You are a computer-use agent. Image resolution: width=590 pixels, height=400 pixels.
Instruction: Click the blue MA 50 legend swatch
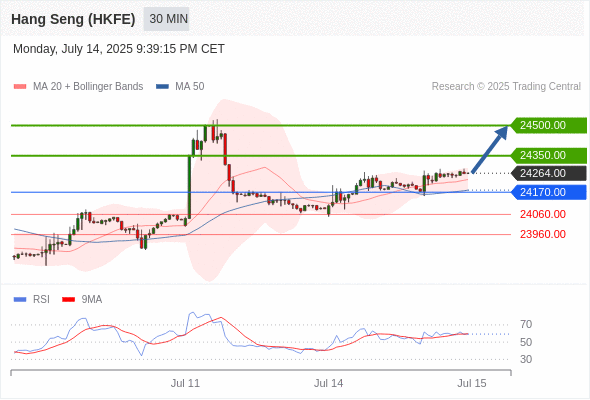162,87
